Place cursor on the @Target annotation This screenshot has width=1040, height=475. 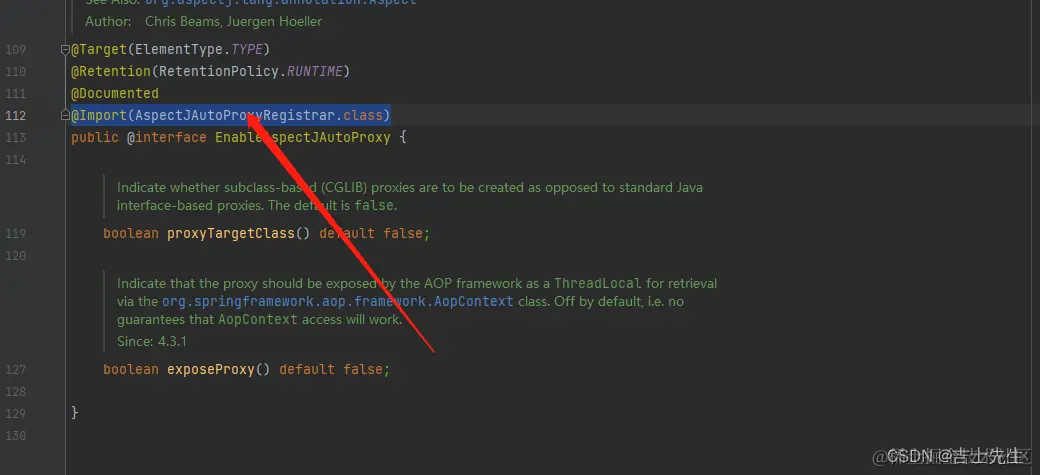point(99,50)
